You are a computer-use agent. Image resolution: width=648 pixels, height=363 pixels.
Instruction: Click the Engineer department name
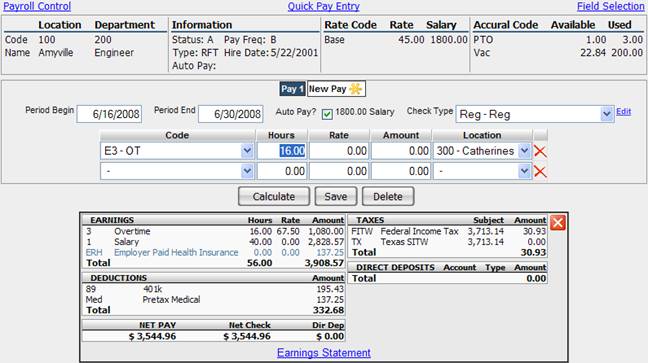point(114,53)
